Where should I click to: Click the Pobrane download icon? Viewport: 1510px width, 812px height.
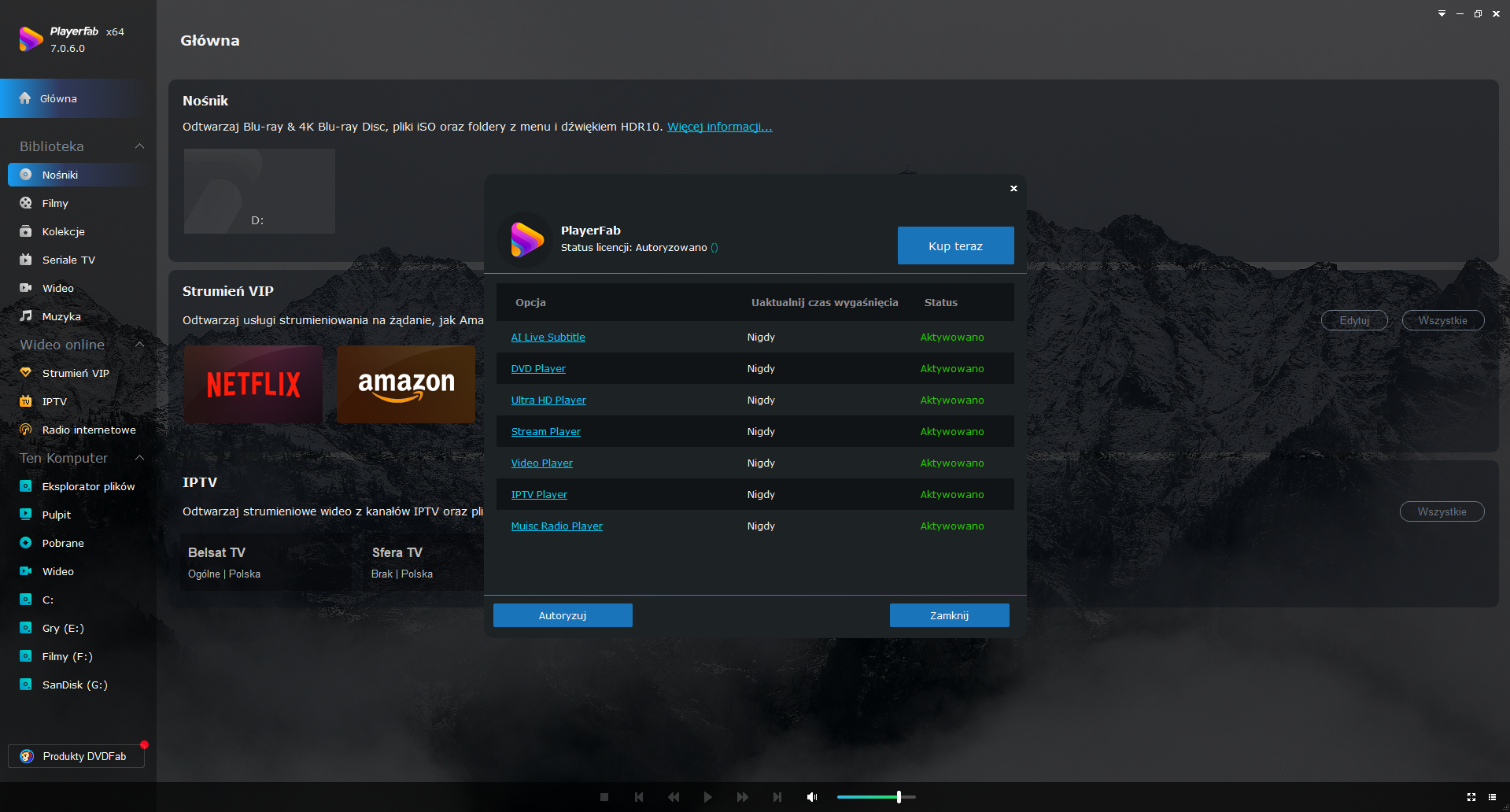[26, 543]
